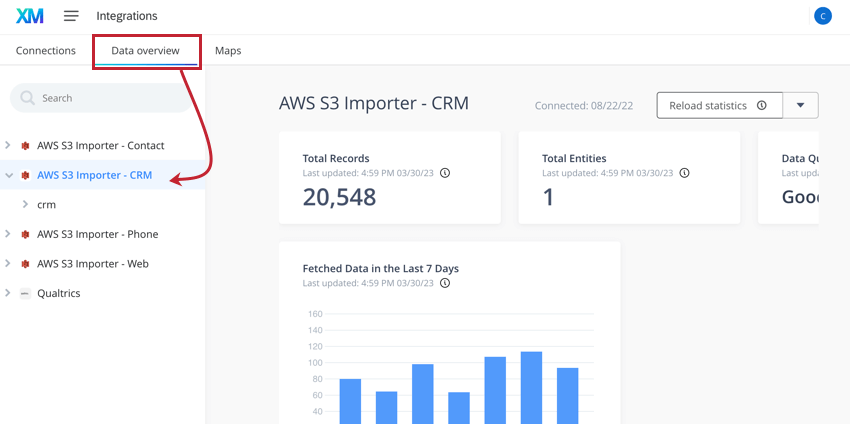Expand AWS S3 Importer - Phone node
Image resolution: width=850 pixels, height=424 pixels.
[x=8, y=234]
